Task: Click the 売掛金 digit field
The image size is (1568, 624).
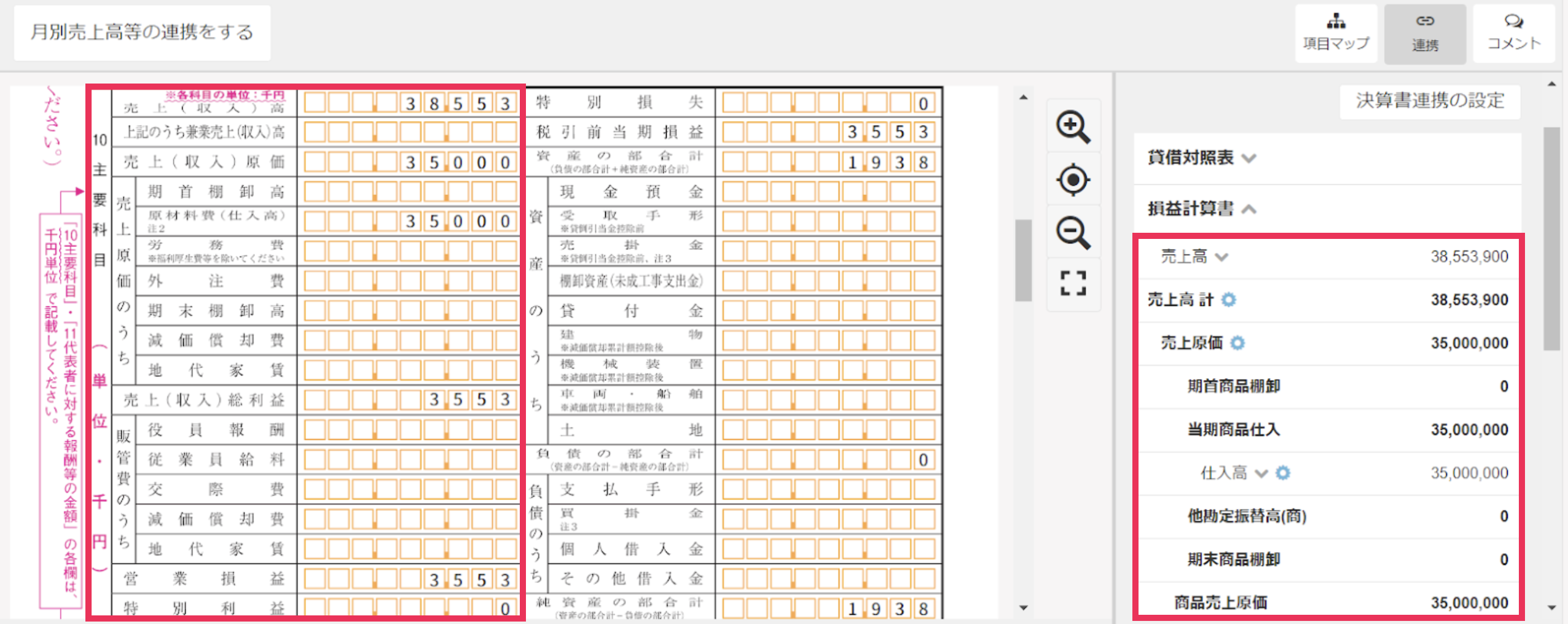Action: tap(829, 251)
